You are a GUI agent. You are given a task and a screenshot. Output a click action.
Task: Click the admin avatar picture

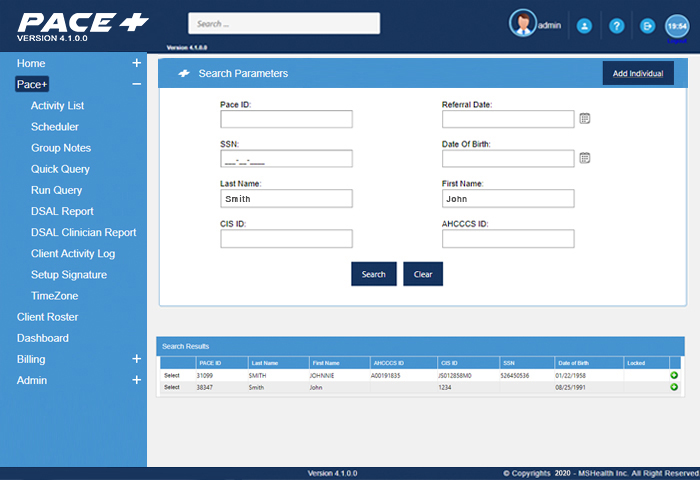click(x=522, y=23)
